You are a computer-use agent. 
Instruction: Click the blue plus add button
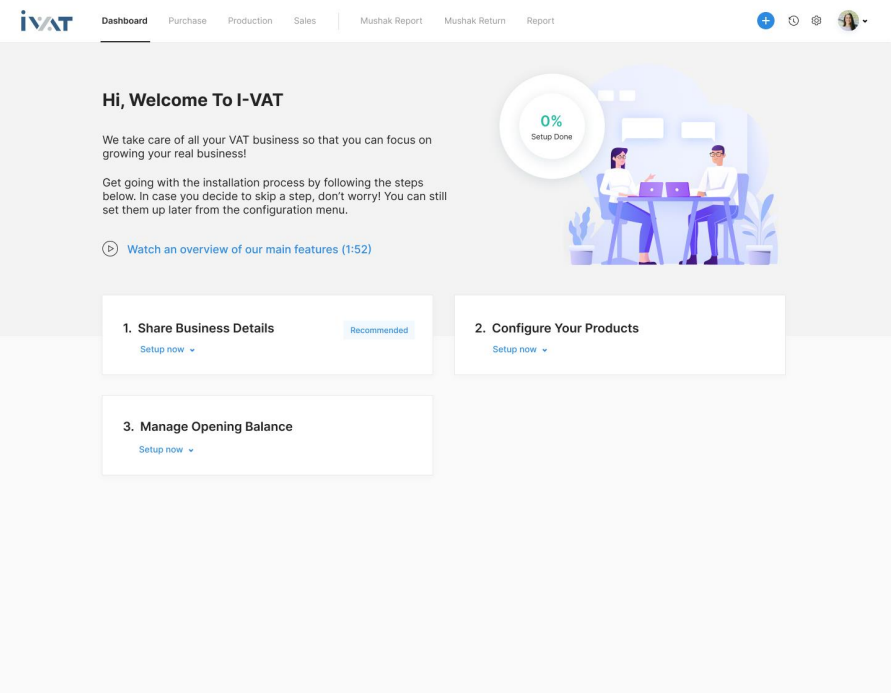click(x=765, y=21)
